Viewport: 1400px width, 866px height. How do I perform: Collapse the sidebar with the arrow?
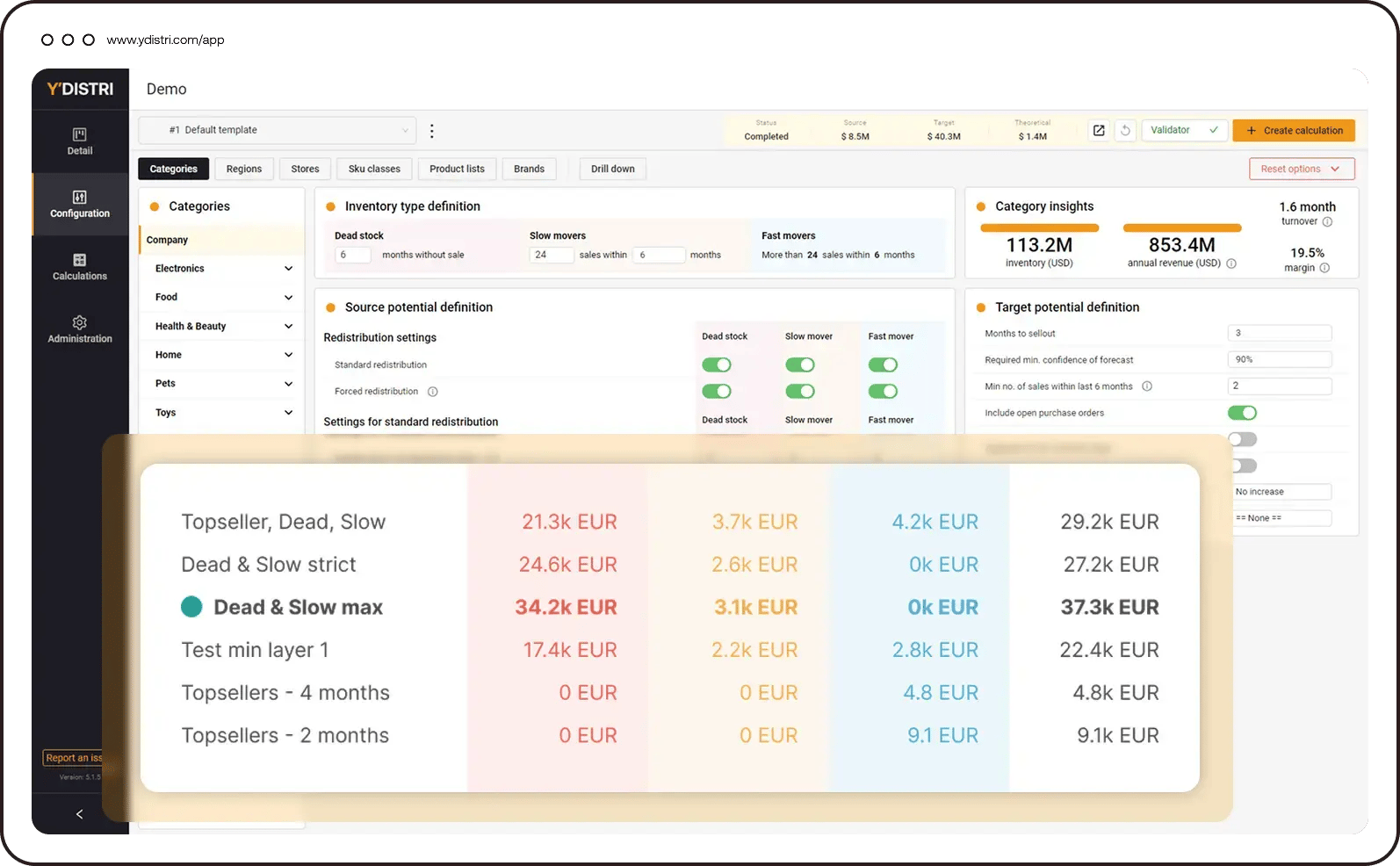click(x=79, y=814)
